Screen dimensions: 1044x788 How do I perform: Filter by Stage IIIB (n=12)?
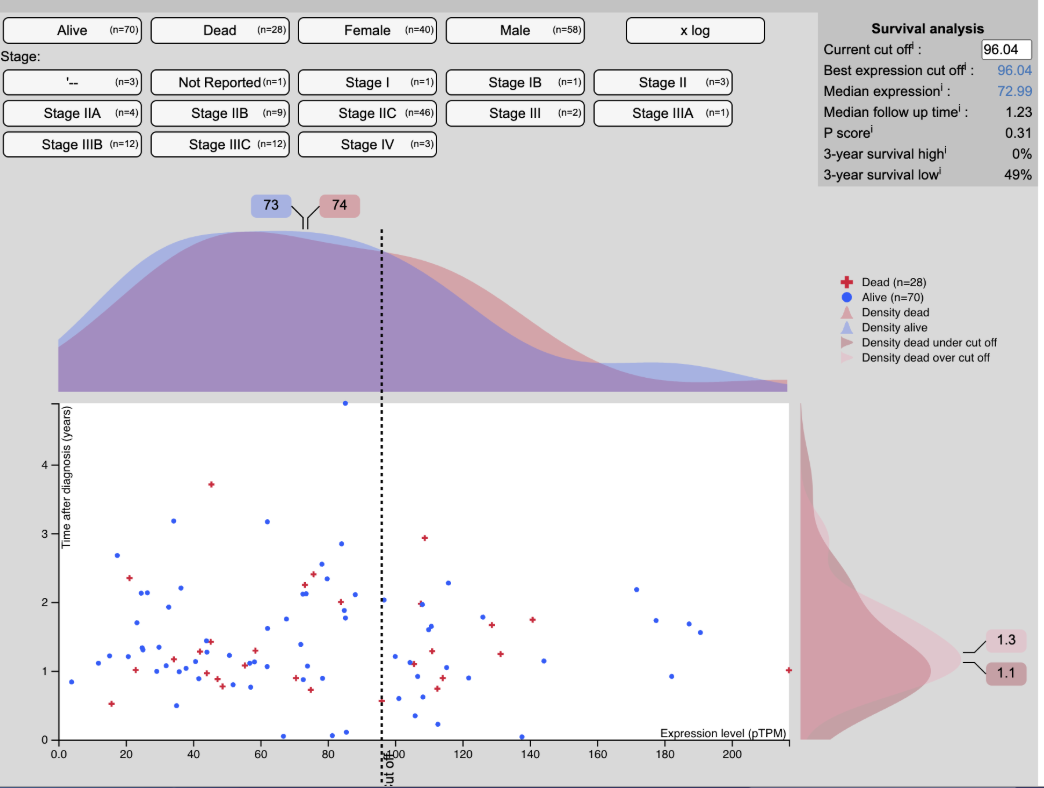tap(72, 144)
